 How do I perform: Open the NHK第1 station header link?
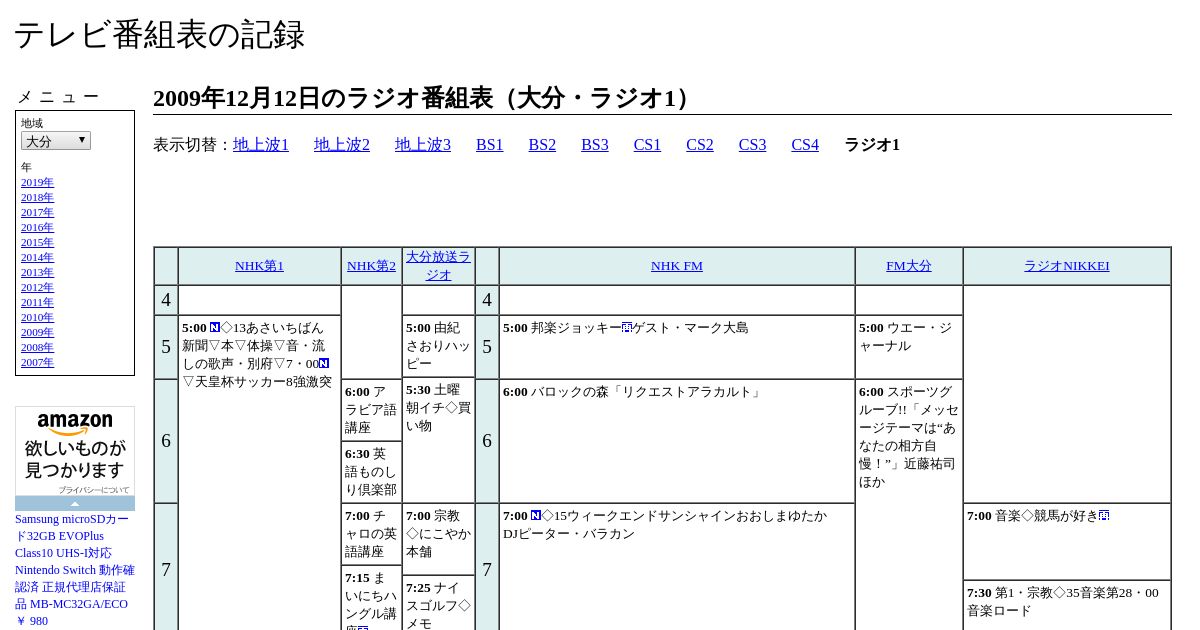click(x=259, y=266)
